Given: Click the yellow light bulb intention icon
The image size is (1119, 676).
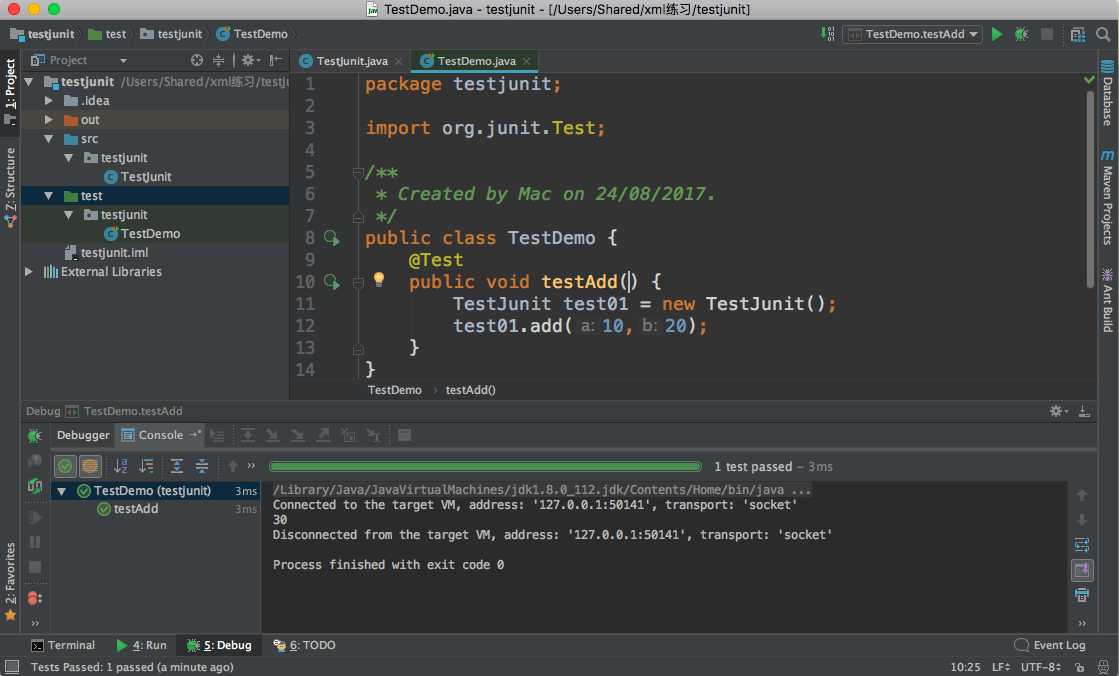Looking at the screenshot, I should click(379, 279).
